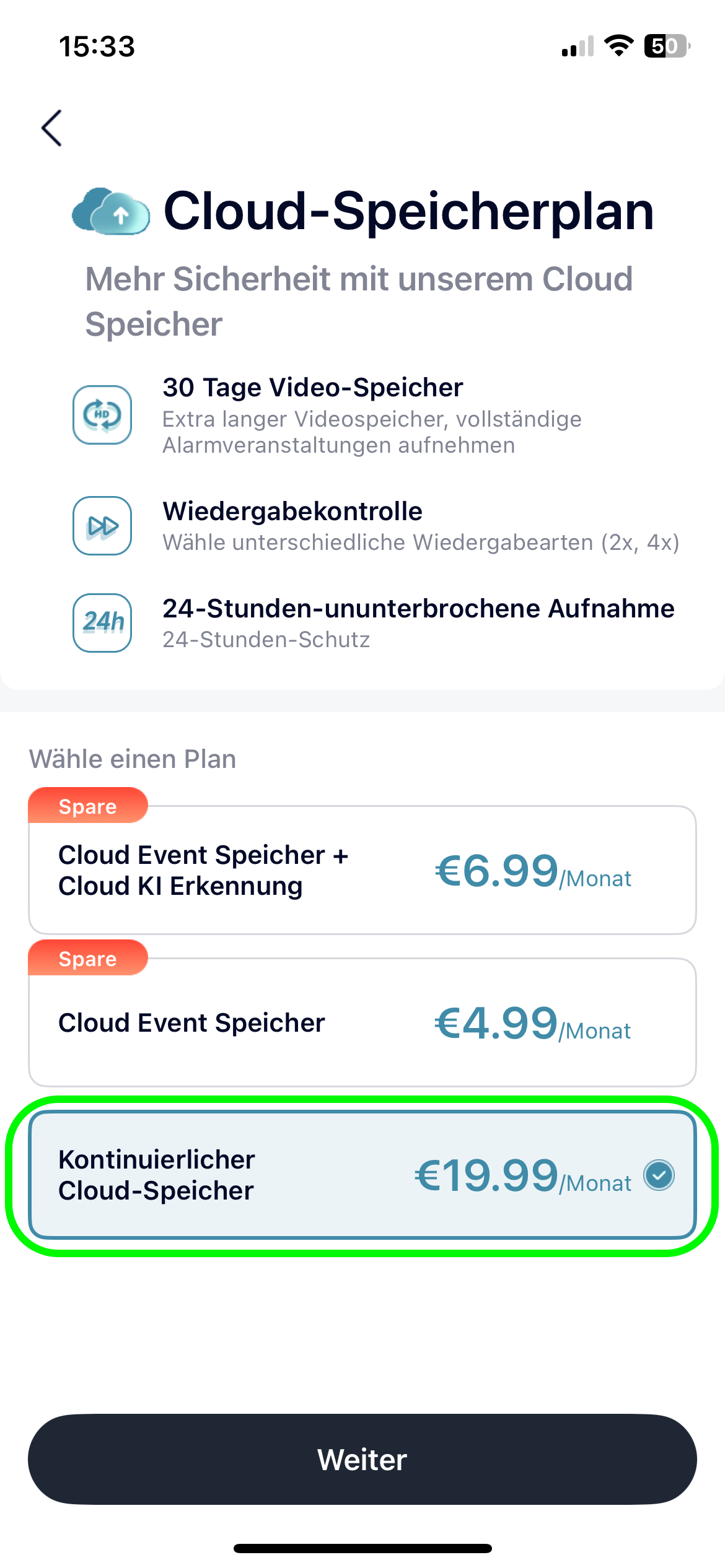Screen dimensions: 725x1568
Task: Tap the cloud upload icon in header
Action: (112, 212)
